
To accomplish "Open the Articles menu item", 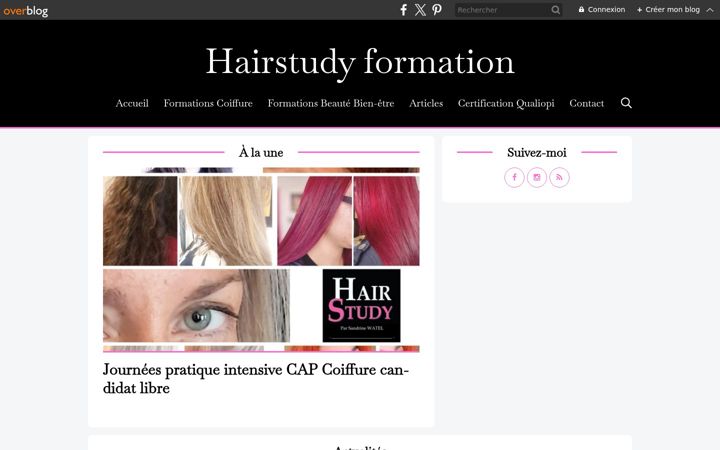I will pyautogui.click(x=426, y=103).
